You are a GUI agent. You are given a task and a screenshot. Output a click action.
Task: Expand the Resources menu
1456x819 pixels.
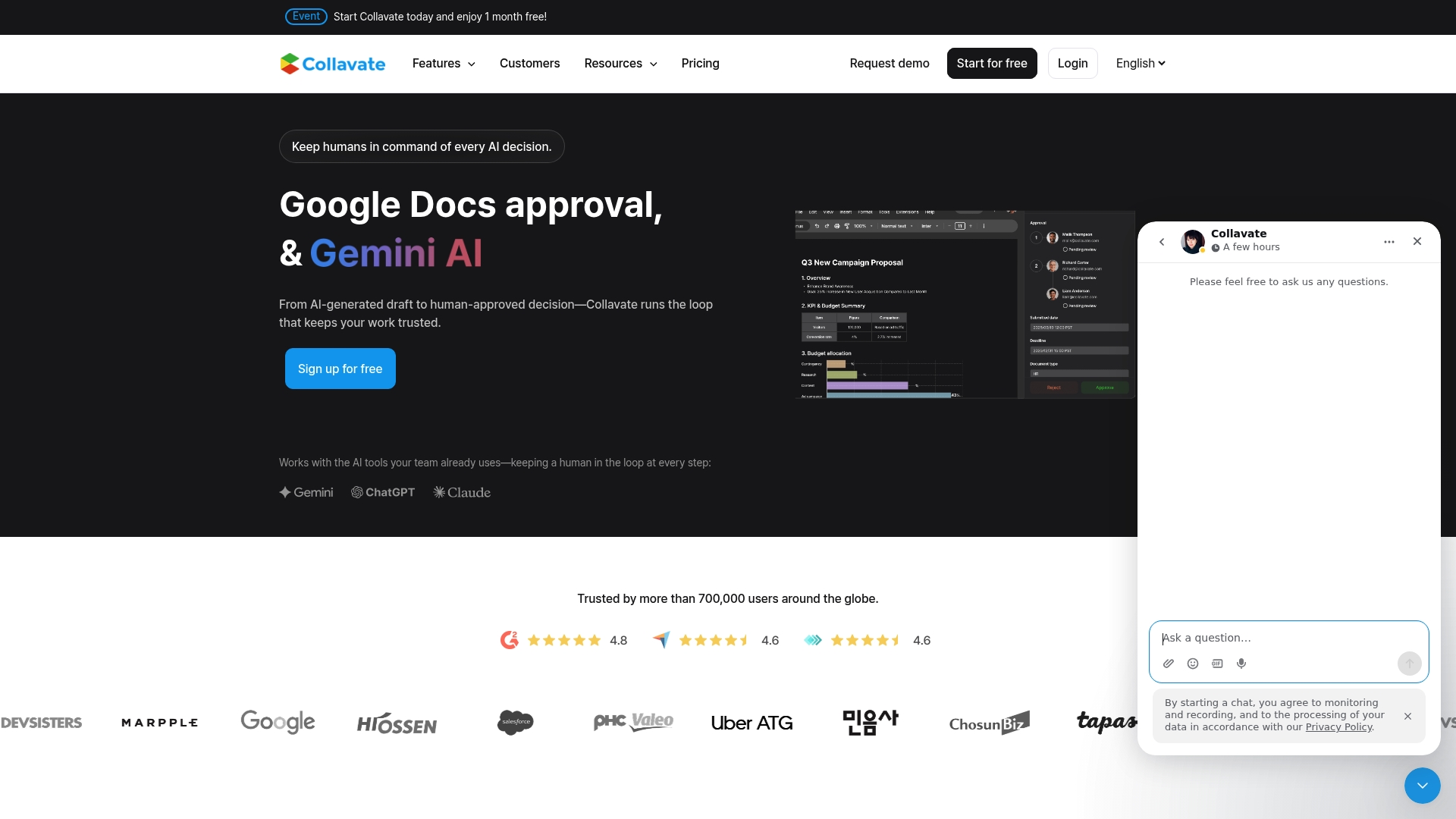click(x=620, y=64)
